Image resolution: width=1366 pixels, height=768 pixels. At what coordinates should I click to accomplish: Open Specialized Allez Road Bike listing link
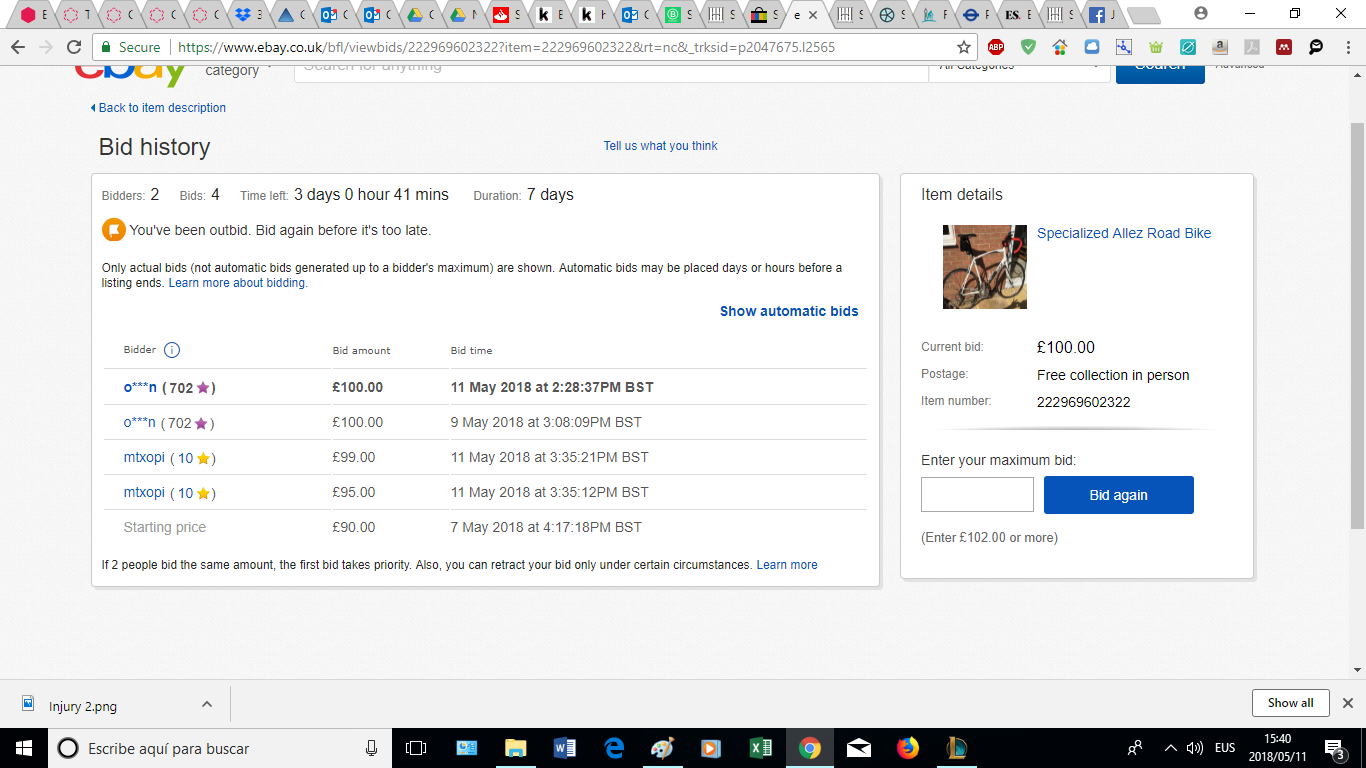(x=1124, y=233)
